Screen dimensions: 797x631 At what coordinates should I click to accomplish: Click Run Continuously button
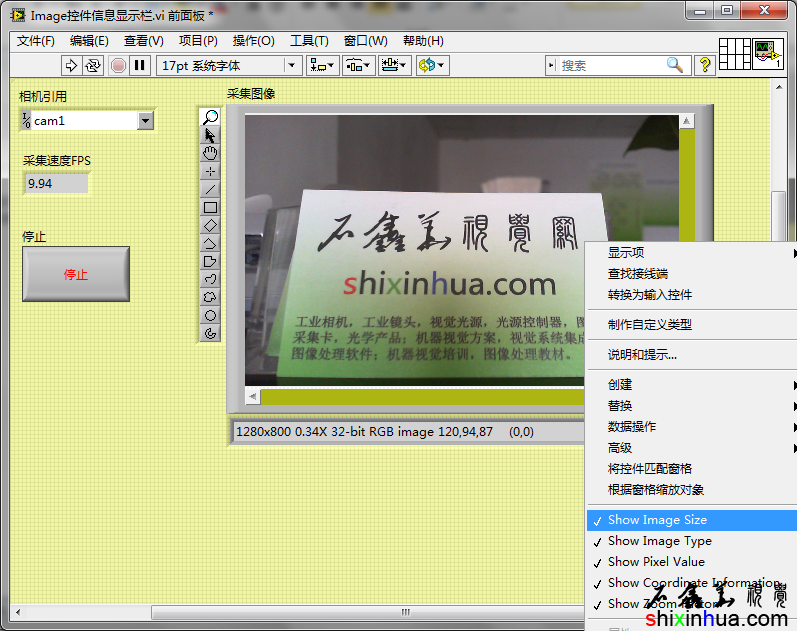[93, 65]
